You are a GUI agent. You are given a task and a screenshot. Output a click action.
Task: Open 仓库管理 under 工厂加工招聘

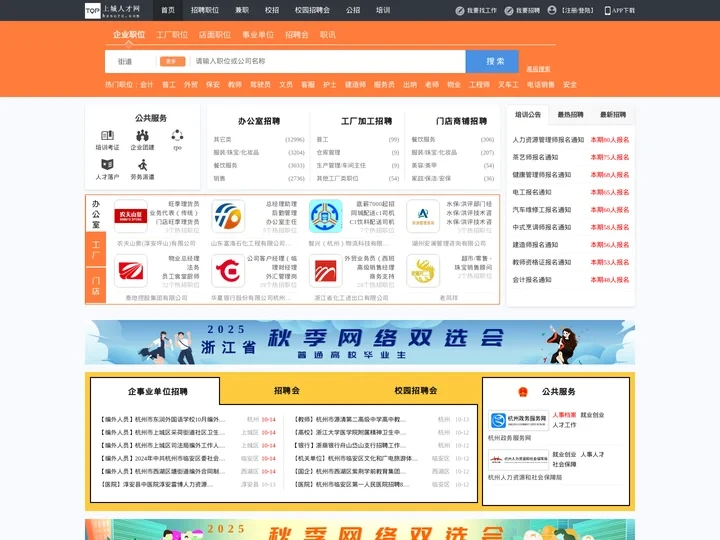(x=328, y=152)
